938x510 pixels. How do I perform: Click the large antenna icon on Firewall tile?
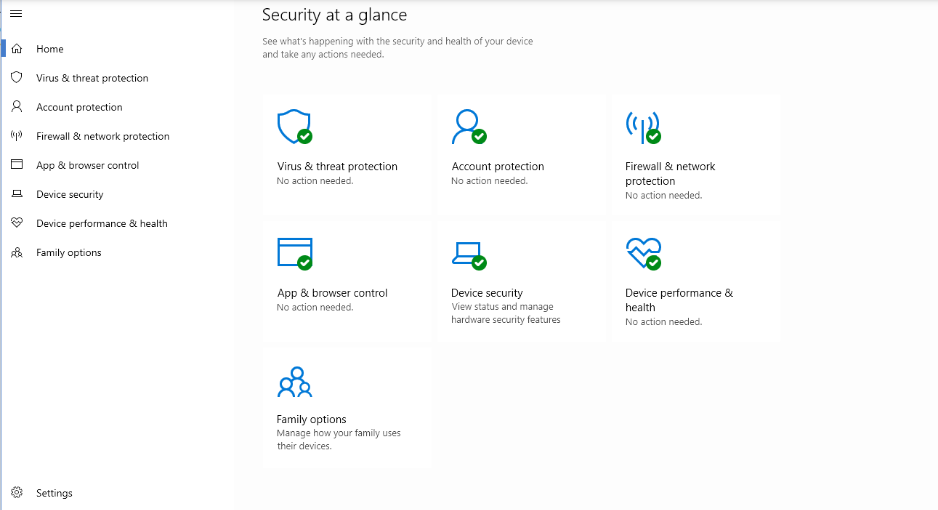click(x=643, y=127)
